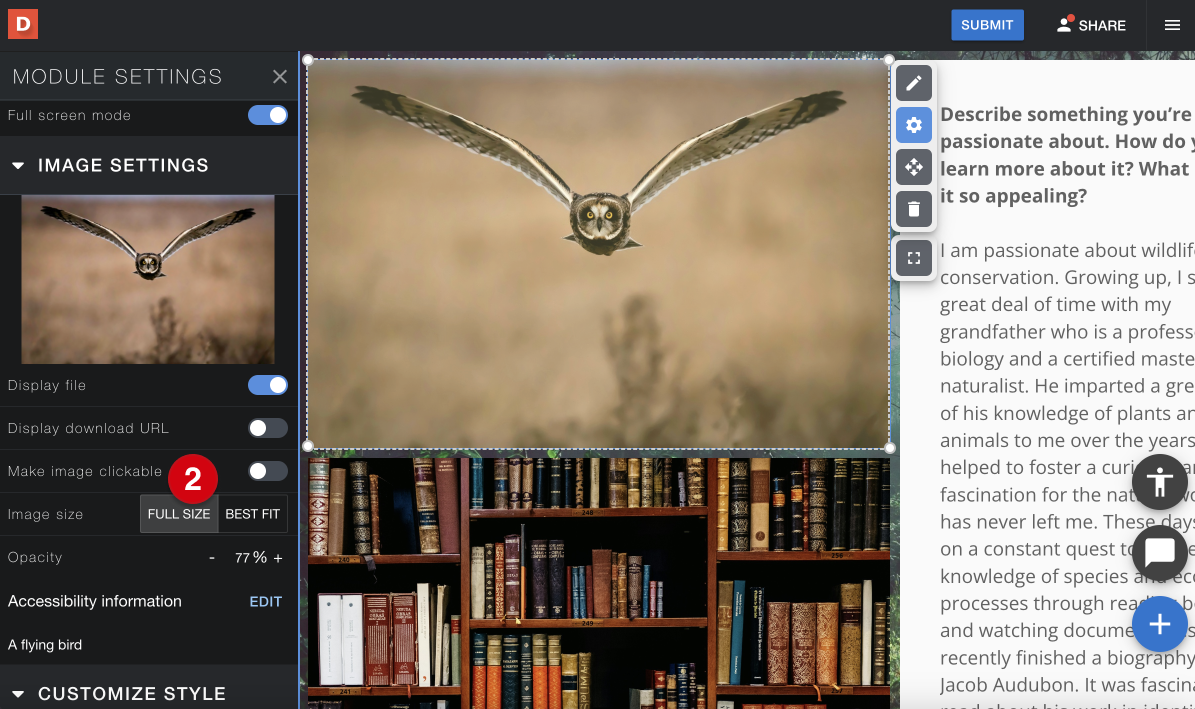The image size is (1195, 709).
Task: Click the 'Image size' label
Action: click(x=45, y=515)
